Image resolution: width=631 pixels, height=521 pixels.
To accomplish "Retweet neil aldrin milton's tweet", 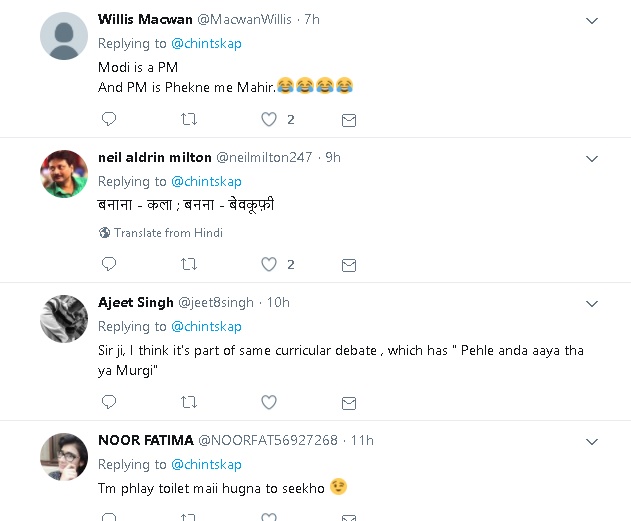I will (x=188, y=264).
